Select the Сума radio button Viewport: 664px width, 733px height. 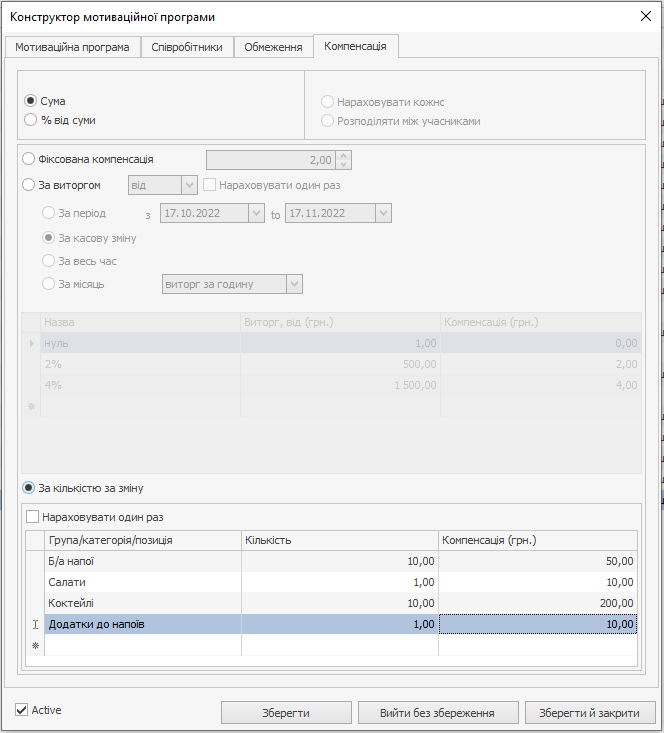coord(31,101)
